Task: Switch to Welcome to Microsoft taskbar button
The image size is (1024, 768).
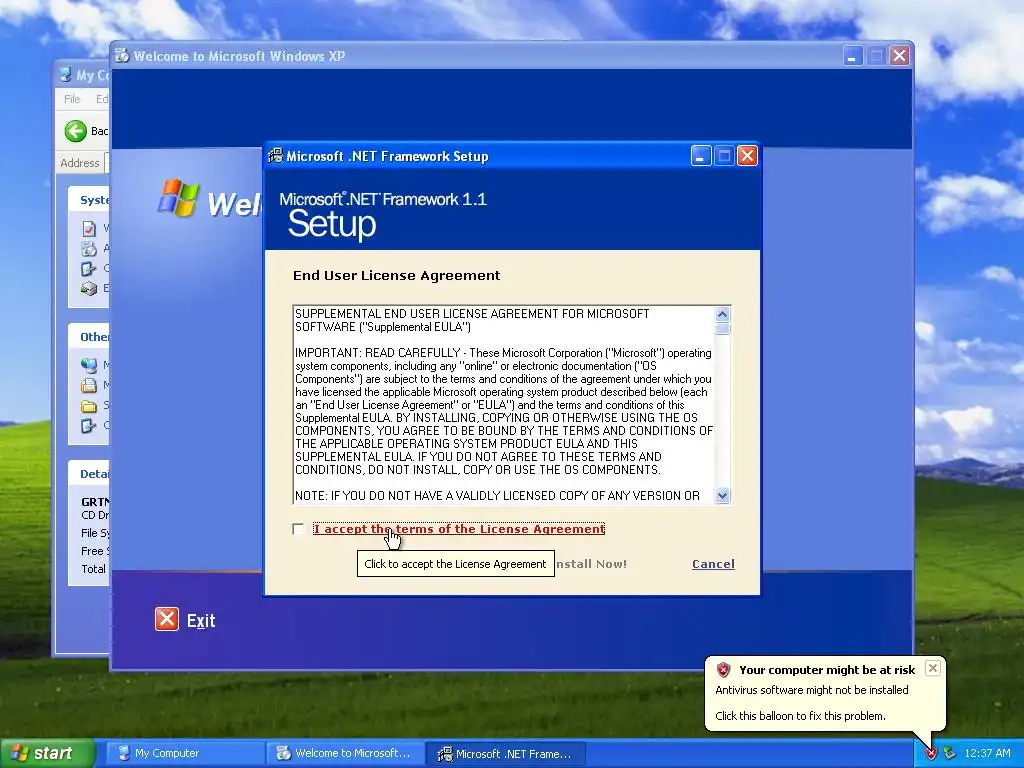Action: point(345,753)
